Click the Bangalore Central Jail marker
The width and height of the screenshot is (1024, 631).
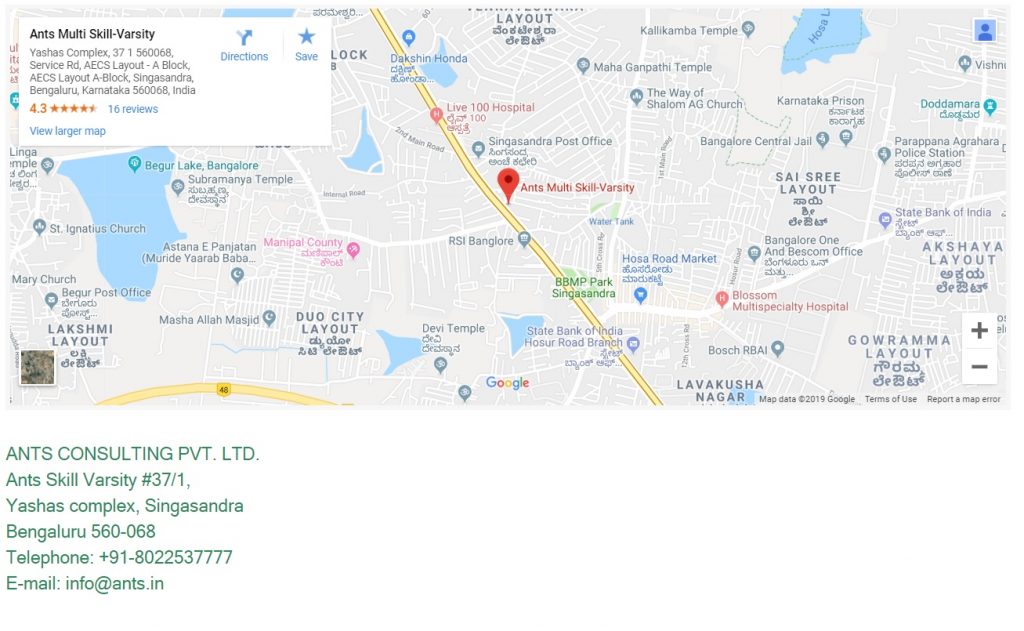(x=823, y=138)
